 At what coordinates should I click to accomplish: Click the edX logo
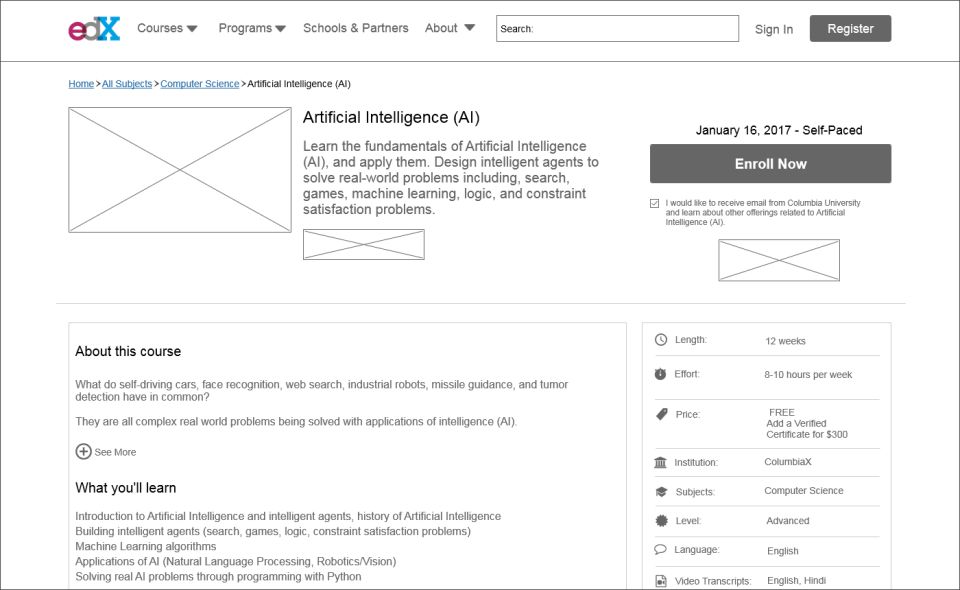tap(94, 29)
